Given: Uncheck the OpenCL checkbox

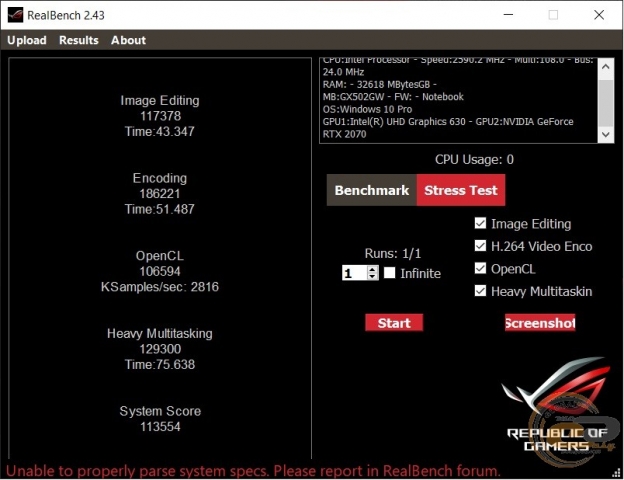Looking at the screenshot, I should pos(480,269).
